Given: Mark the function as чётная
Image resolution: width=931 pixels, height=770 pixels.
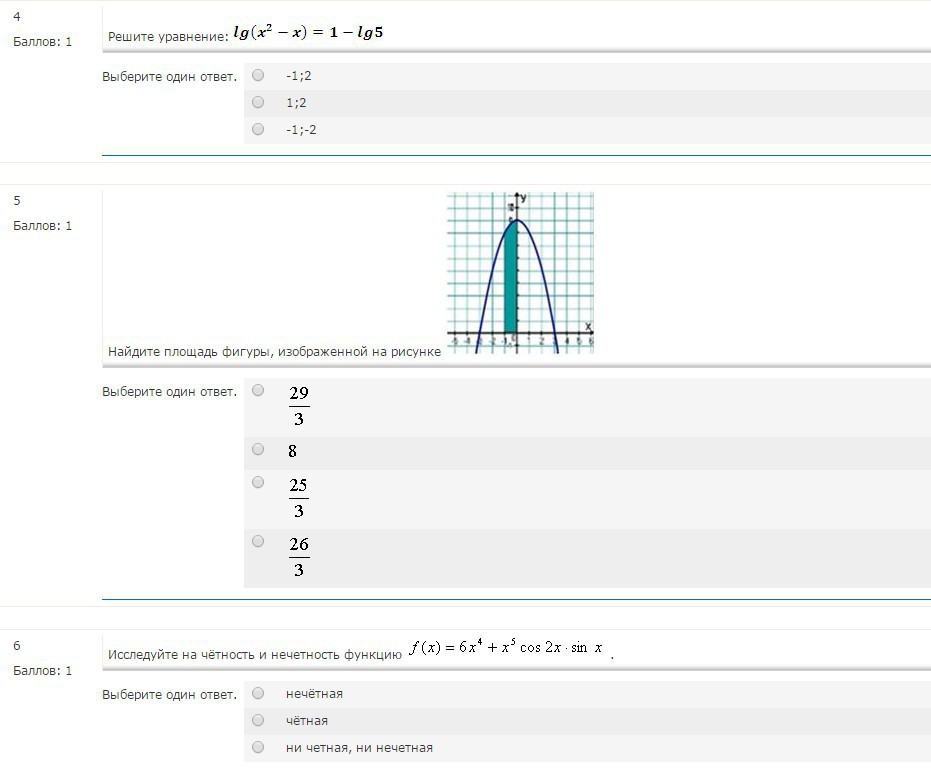Looking at the screenshot, I should [259, 720].
